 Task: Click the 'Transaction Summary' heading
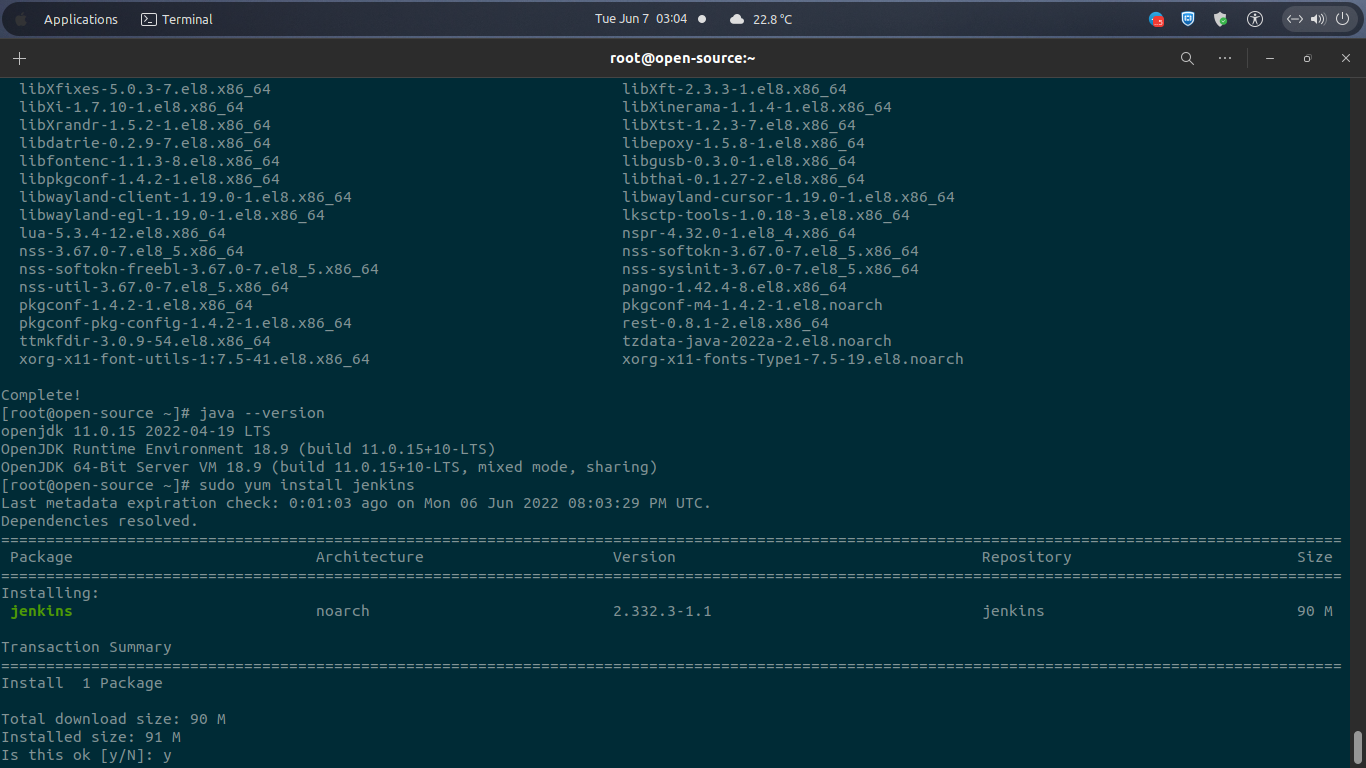coord(86,647)
